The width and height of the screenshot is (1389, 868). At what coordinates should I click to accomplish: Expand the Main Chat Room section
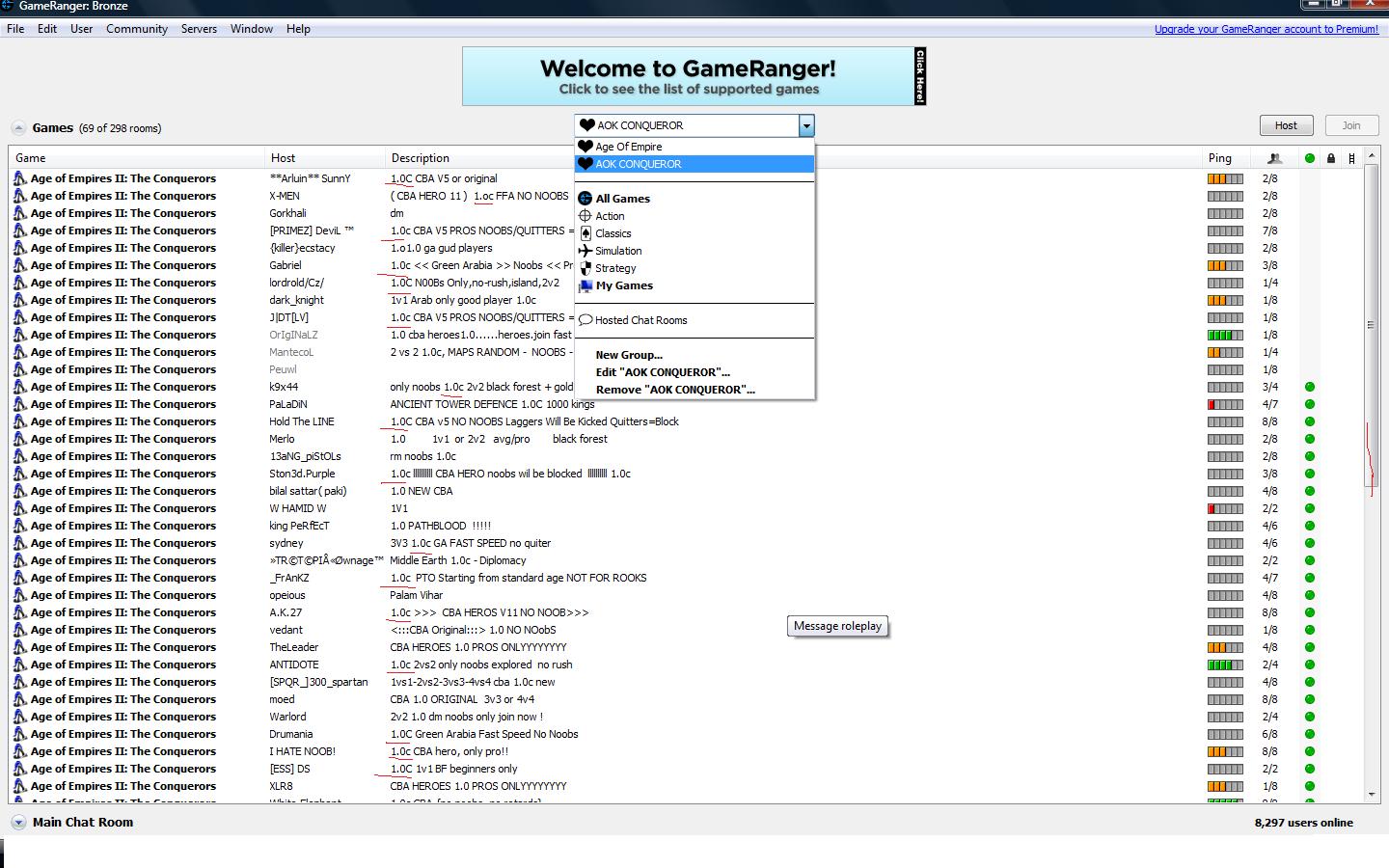point(18,823)
